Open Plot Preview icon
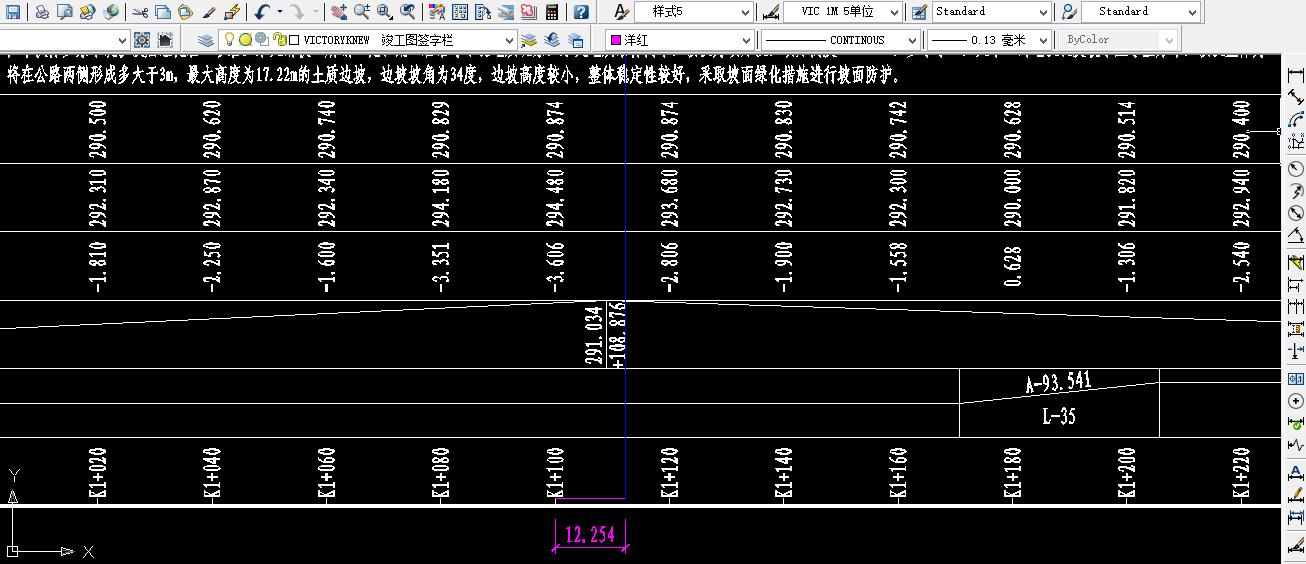1306x564 pixels. pos(65,12)
